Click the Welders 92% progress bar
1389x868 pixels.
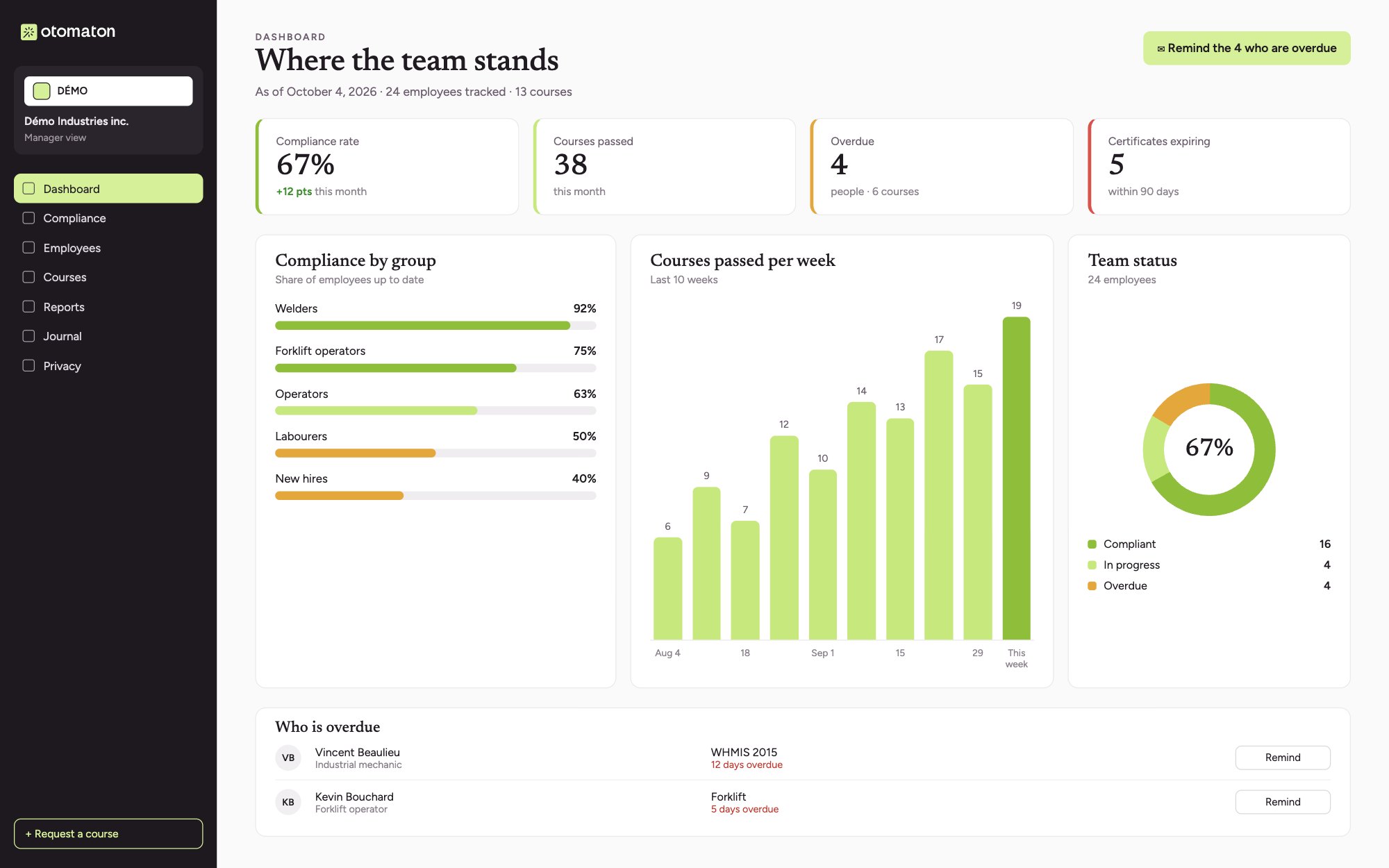point(435,326)
